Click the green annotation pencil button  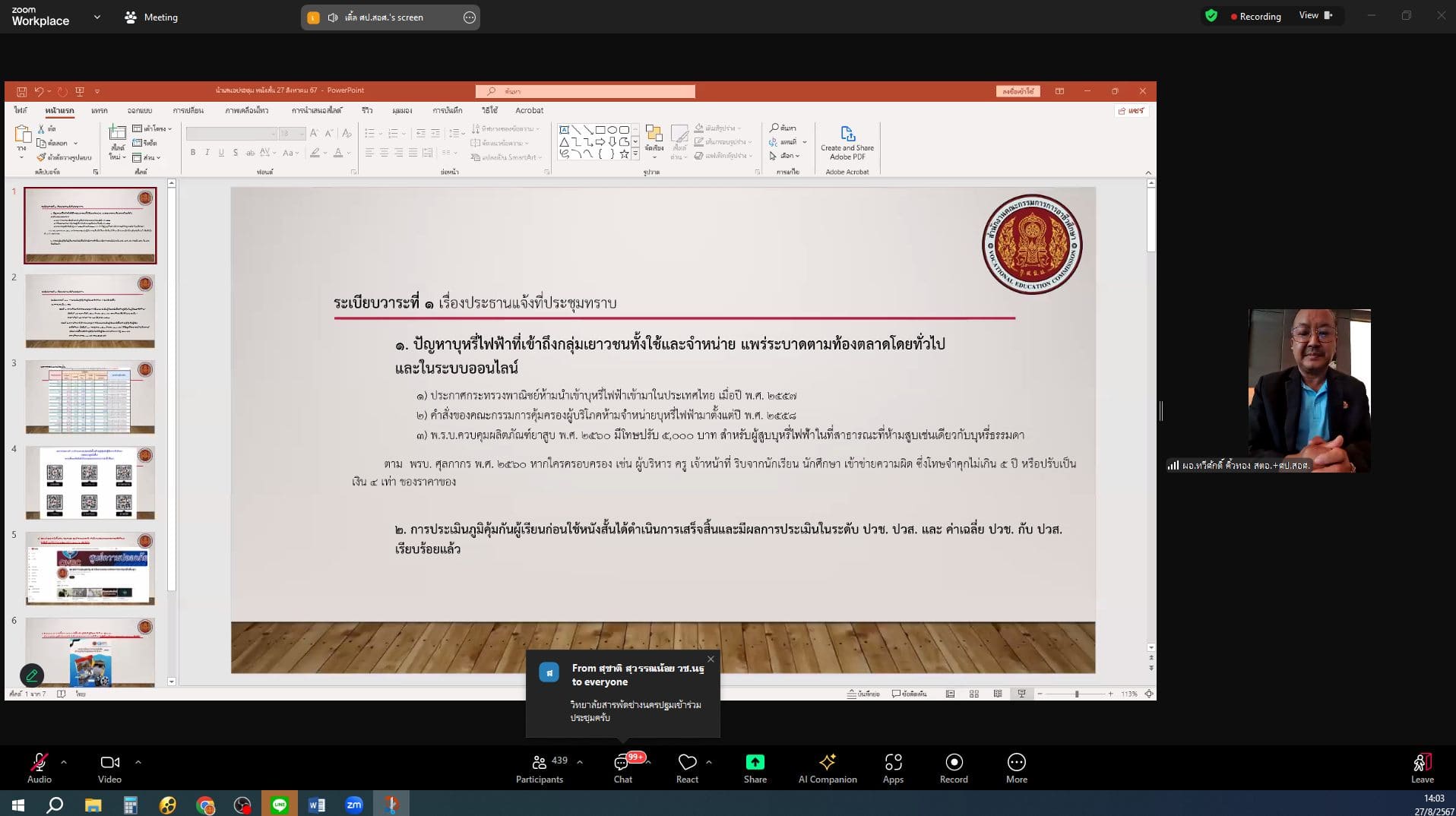pos(32,674)
